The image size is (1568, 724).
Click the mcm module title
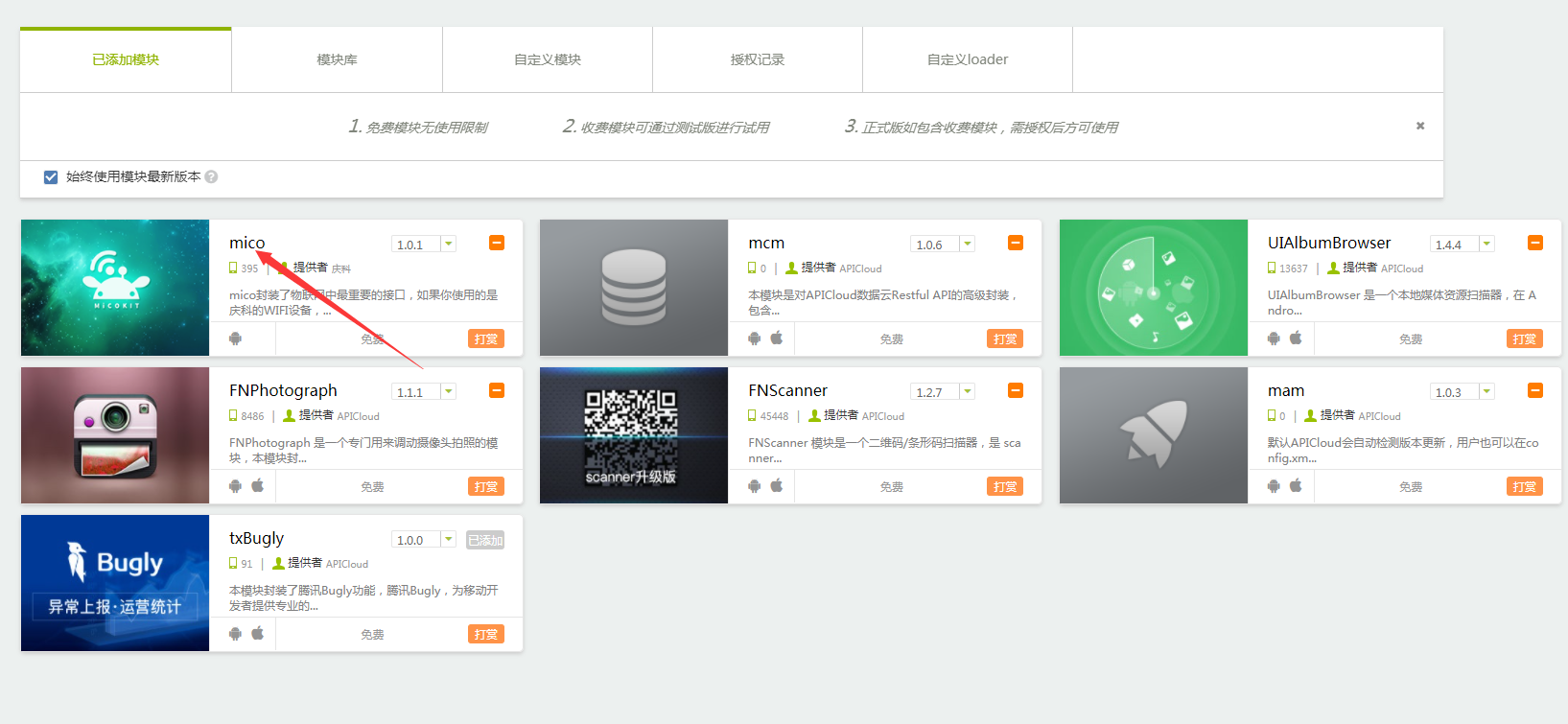[766, 243]
